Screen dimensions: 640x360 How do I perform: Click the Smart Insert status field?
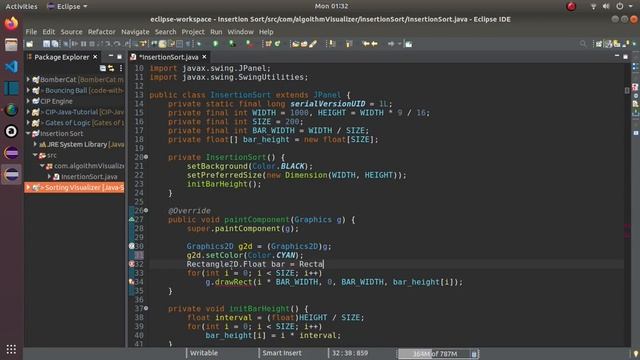pyautogui.click(x=282, y=353)
